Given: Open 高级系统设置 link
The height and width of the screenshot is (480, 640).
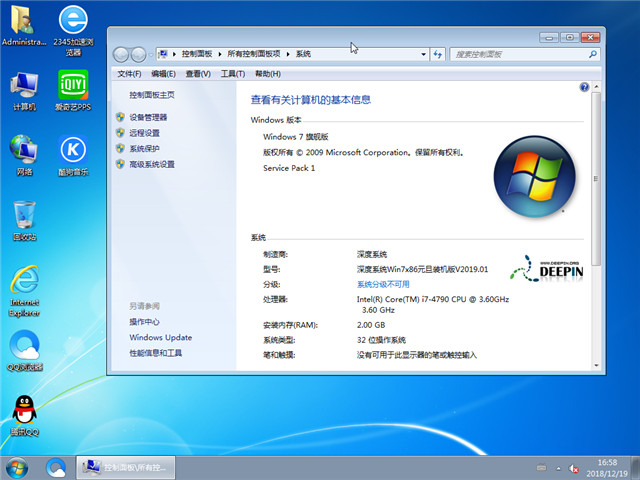Looking at the screenshot, I should point(152,164).
